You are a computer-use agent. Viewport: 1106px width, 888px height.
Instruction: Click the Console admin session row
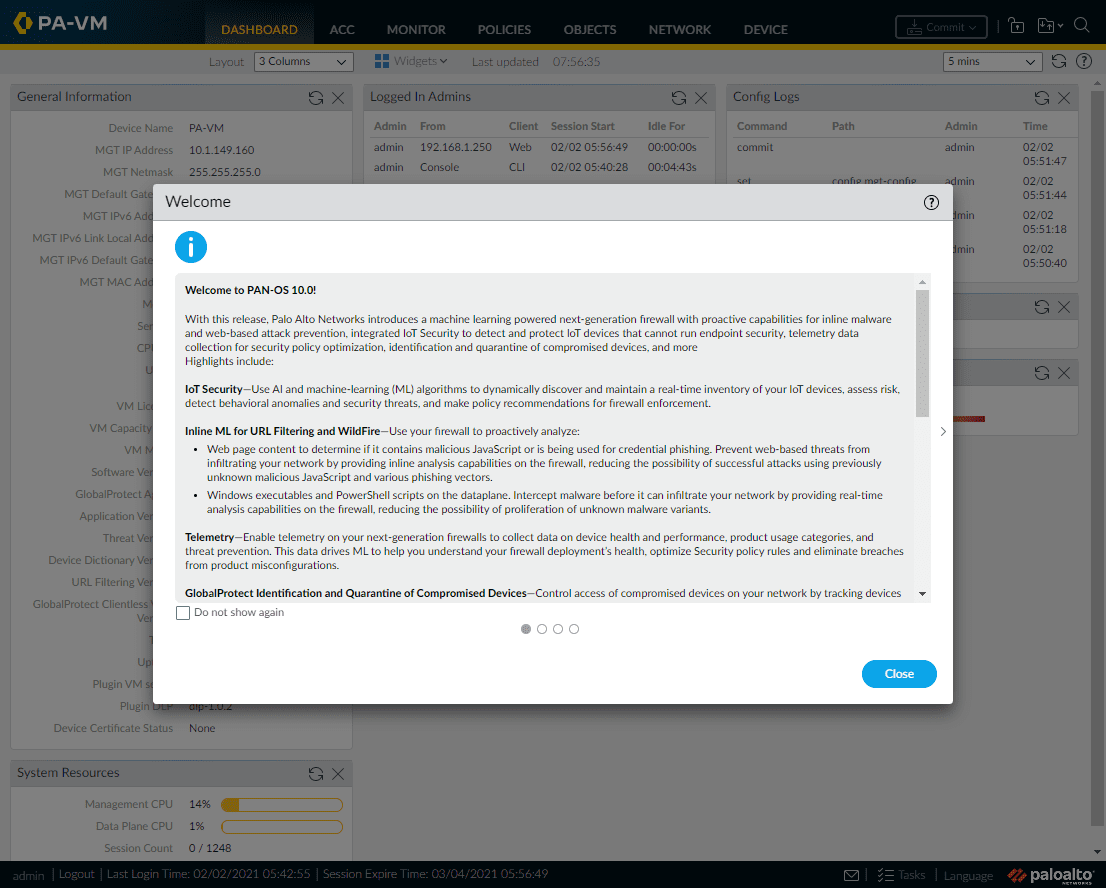point(539,167)
